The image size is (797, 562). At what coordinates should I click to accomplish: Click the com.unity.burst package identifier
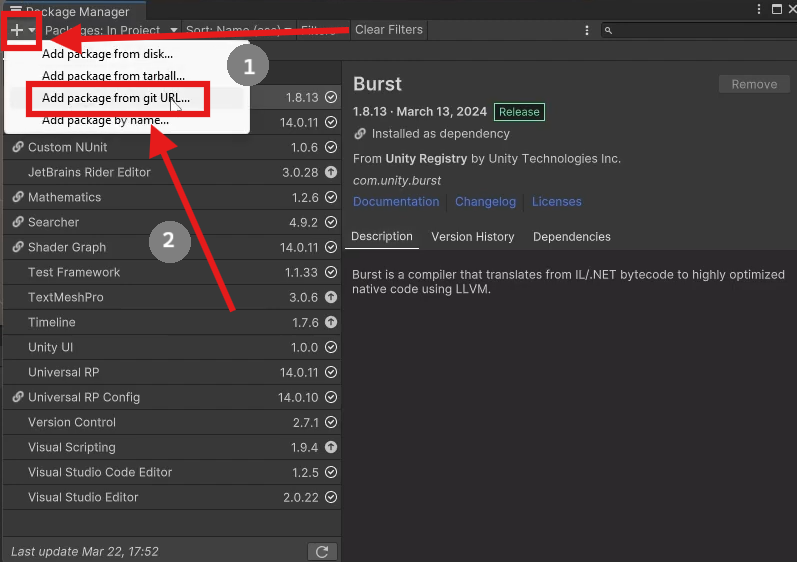click(397, 181)
